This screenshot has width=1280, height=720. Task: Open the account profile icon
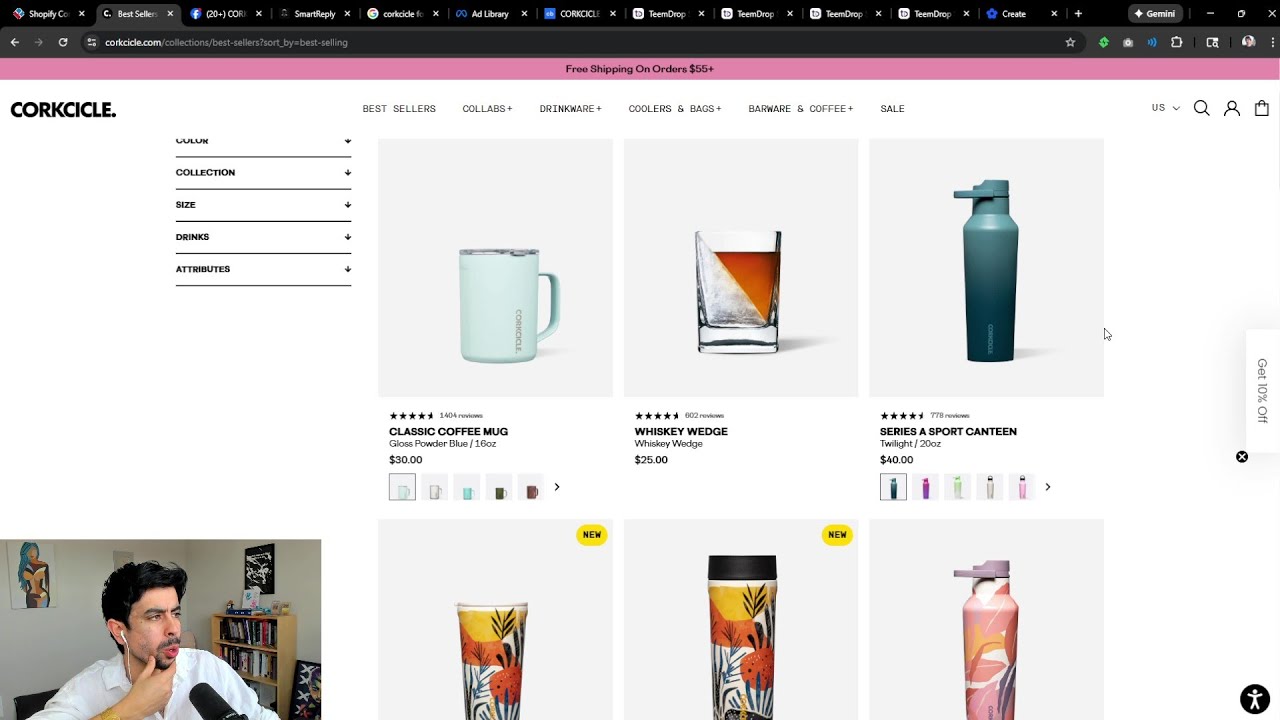click(x=1232, y=108)
